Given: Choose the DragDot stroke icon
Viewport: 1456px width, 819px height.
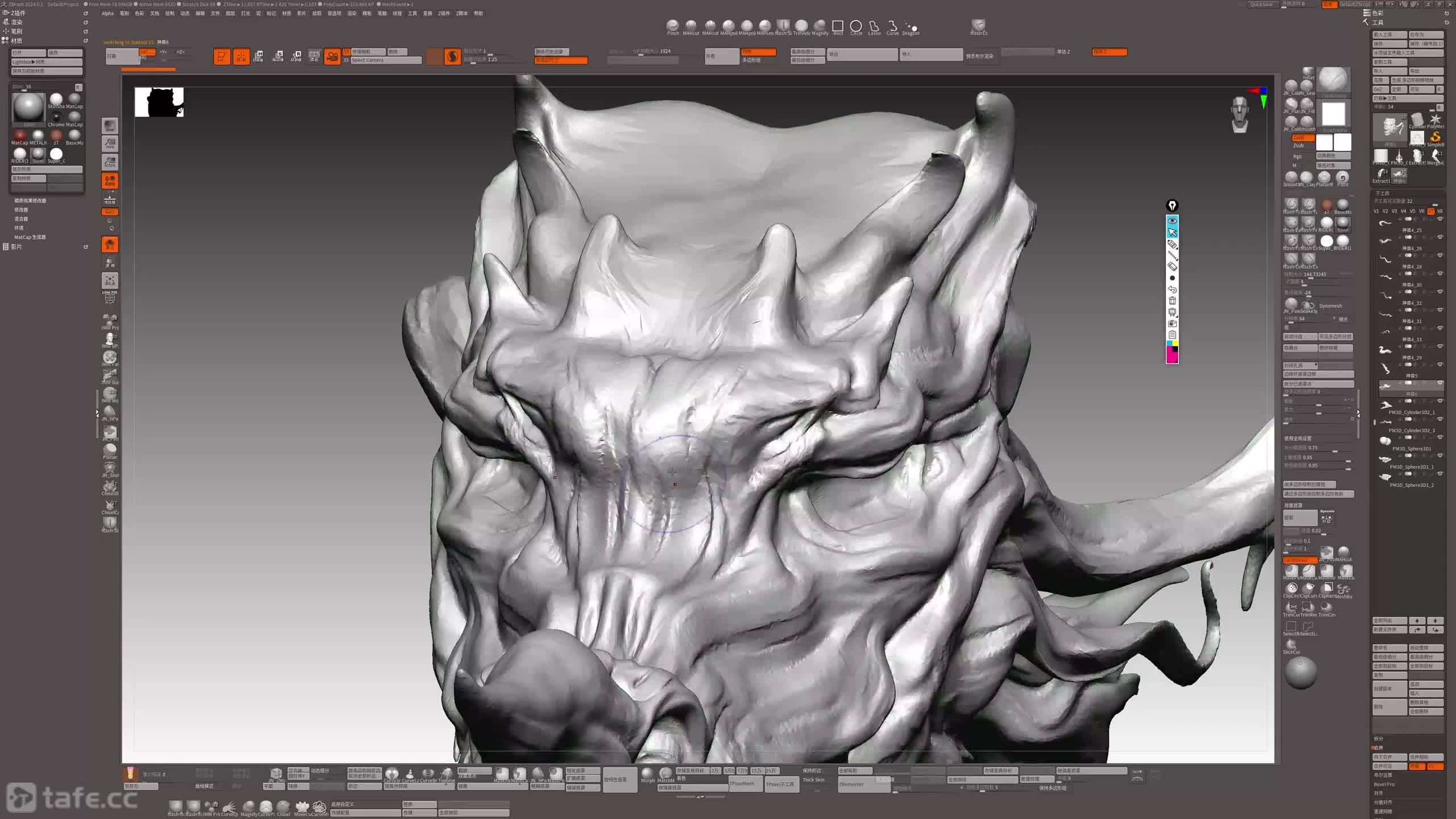Looking at the screenshot, I should click(911, 26).
